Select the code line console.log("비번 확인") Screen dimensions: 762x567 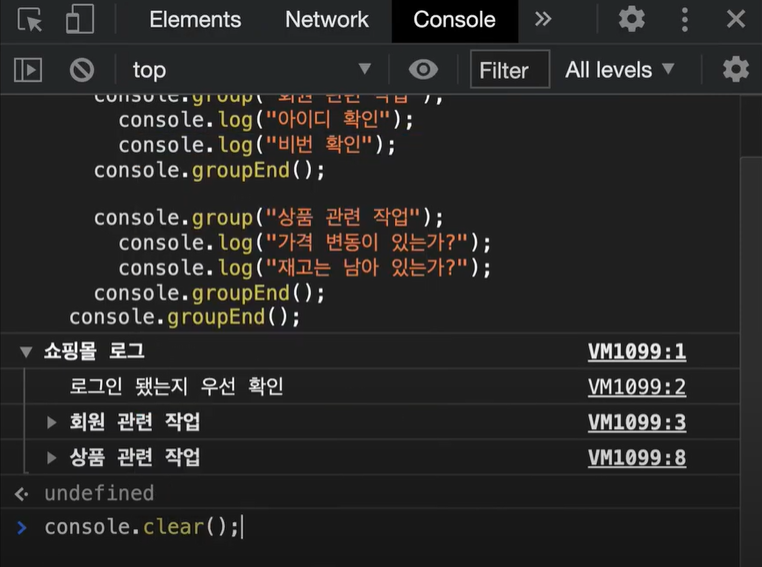[257, 145]
